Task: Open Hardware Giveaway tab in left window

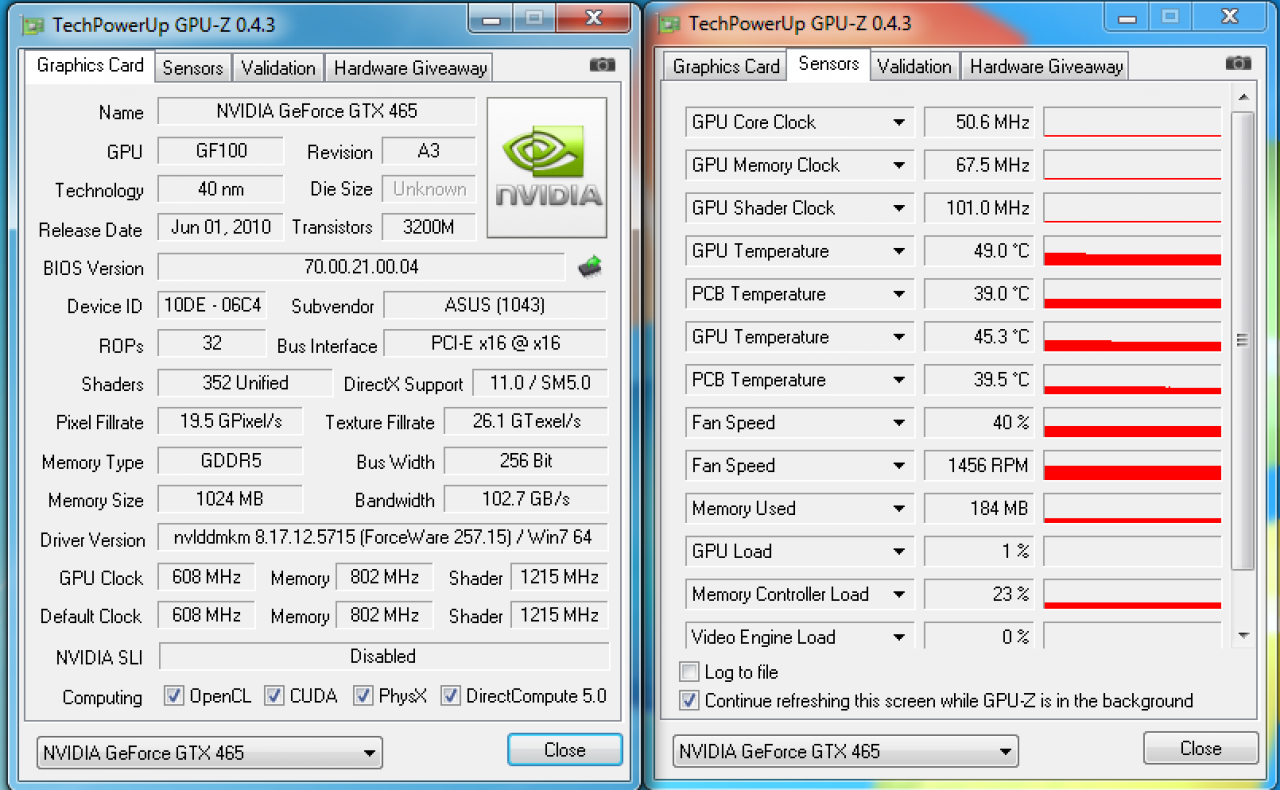Action: click(x=410, y=68)
